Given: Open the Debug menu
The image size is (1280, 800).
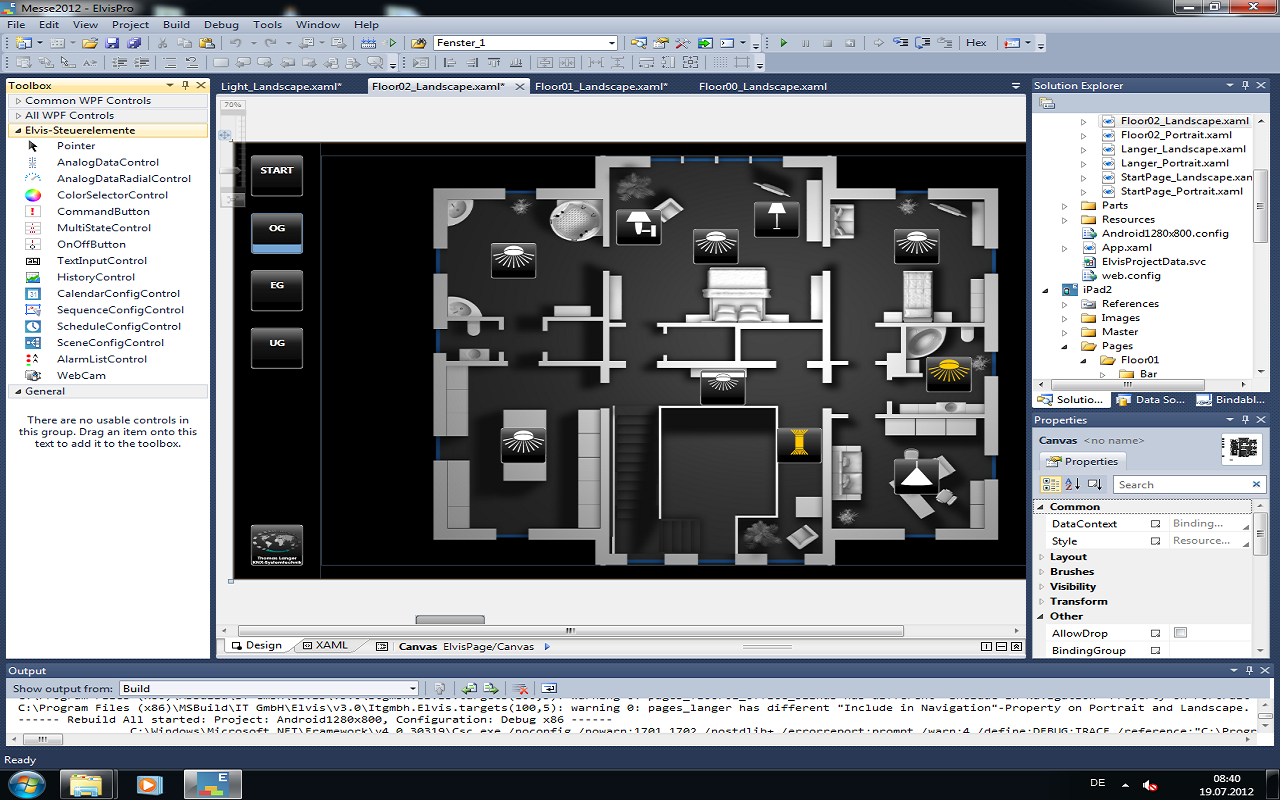Looking at the screenshot, I should click(x=221, y=24).
